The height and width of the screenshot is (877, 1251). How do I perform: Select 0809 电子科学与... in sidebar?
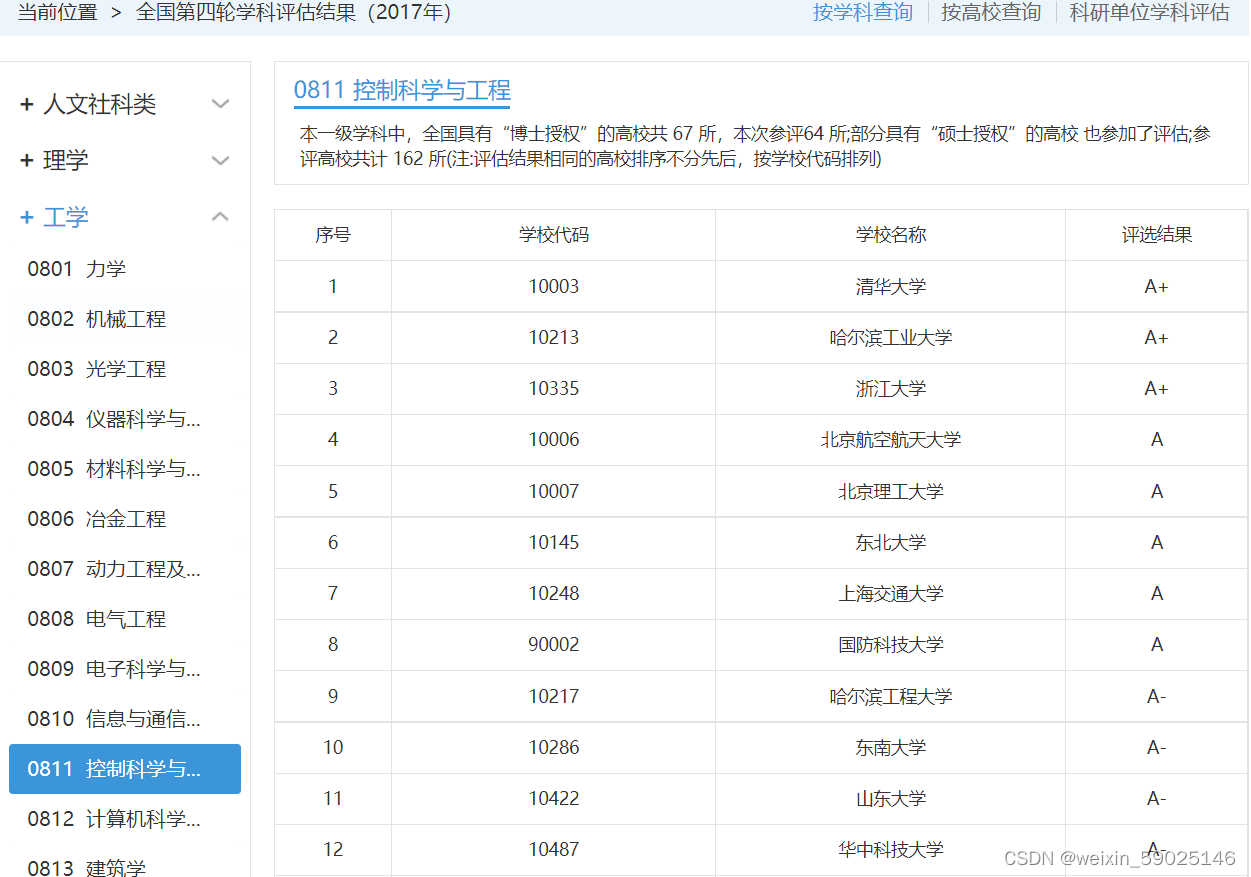114,669
